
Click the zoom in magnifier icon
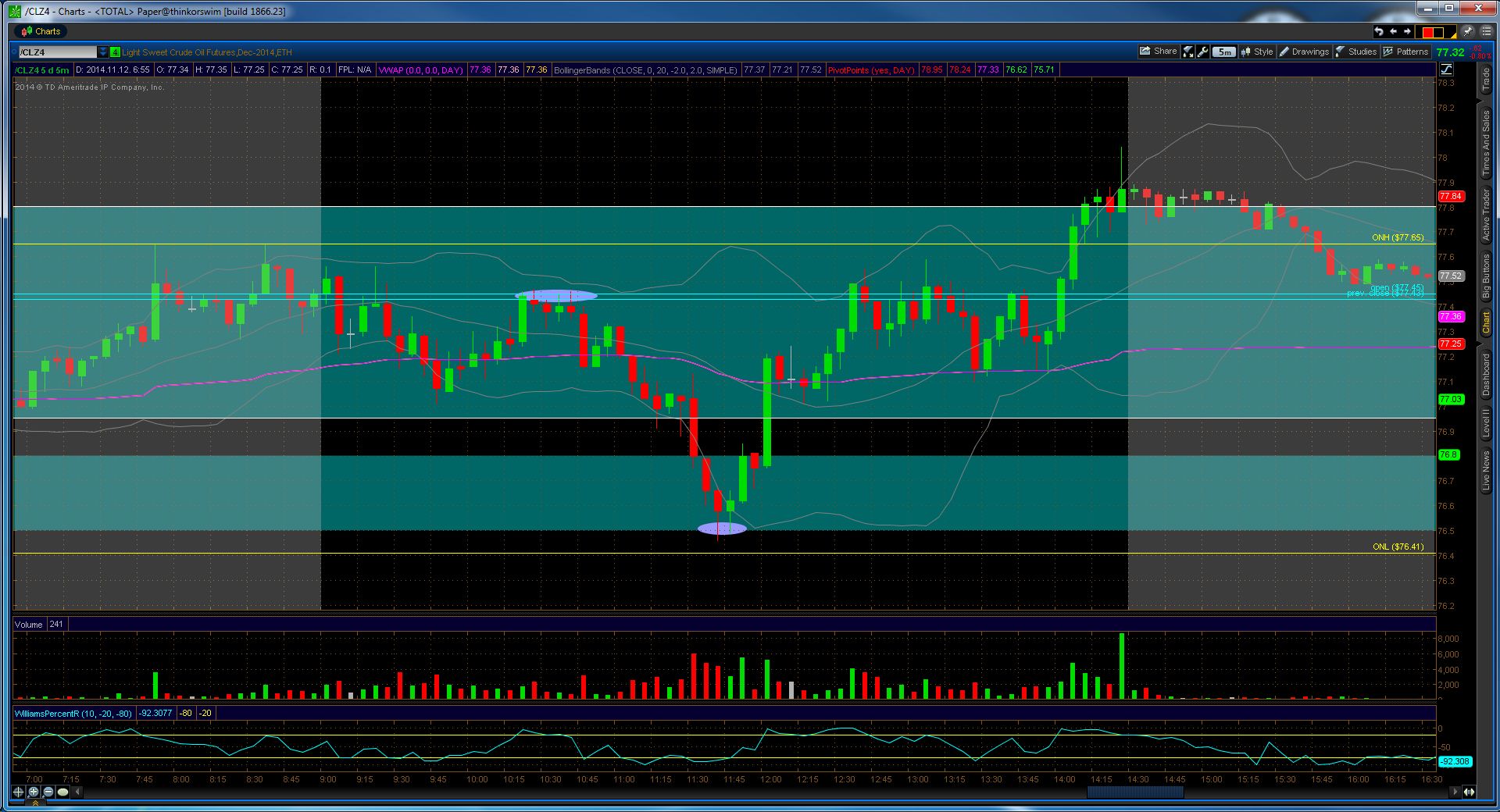[34, 792]
